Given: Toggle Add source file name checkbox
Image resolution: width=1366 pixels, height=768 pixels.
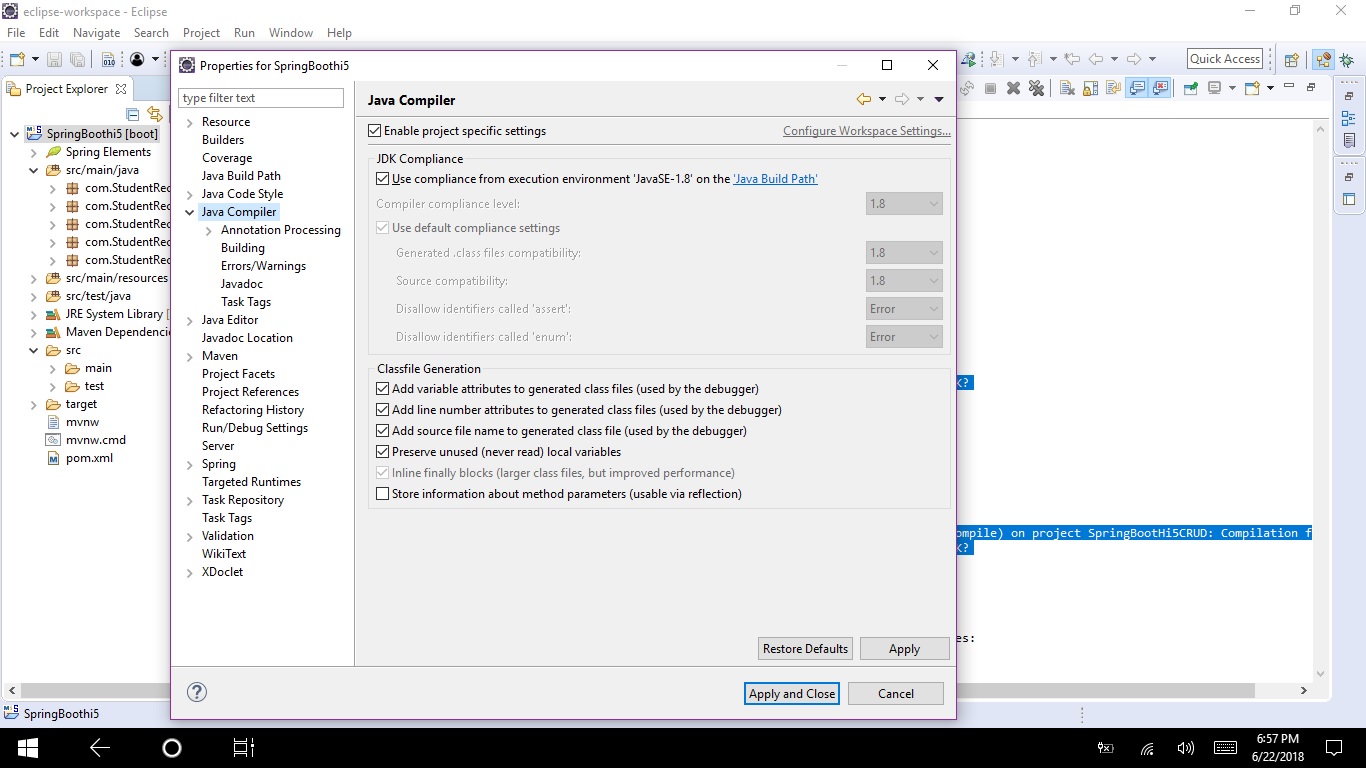Looking at the screenshot, I should [382, 431].
